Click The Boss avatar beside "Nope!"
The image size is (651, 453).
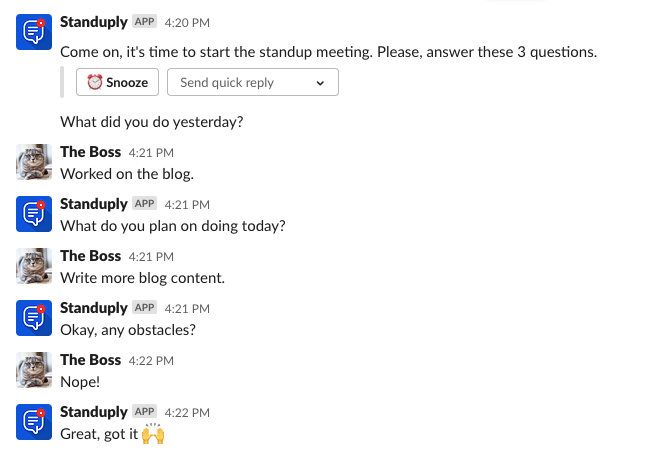click(34, 370)
